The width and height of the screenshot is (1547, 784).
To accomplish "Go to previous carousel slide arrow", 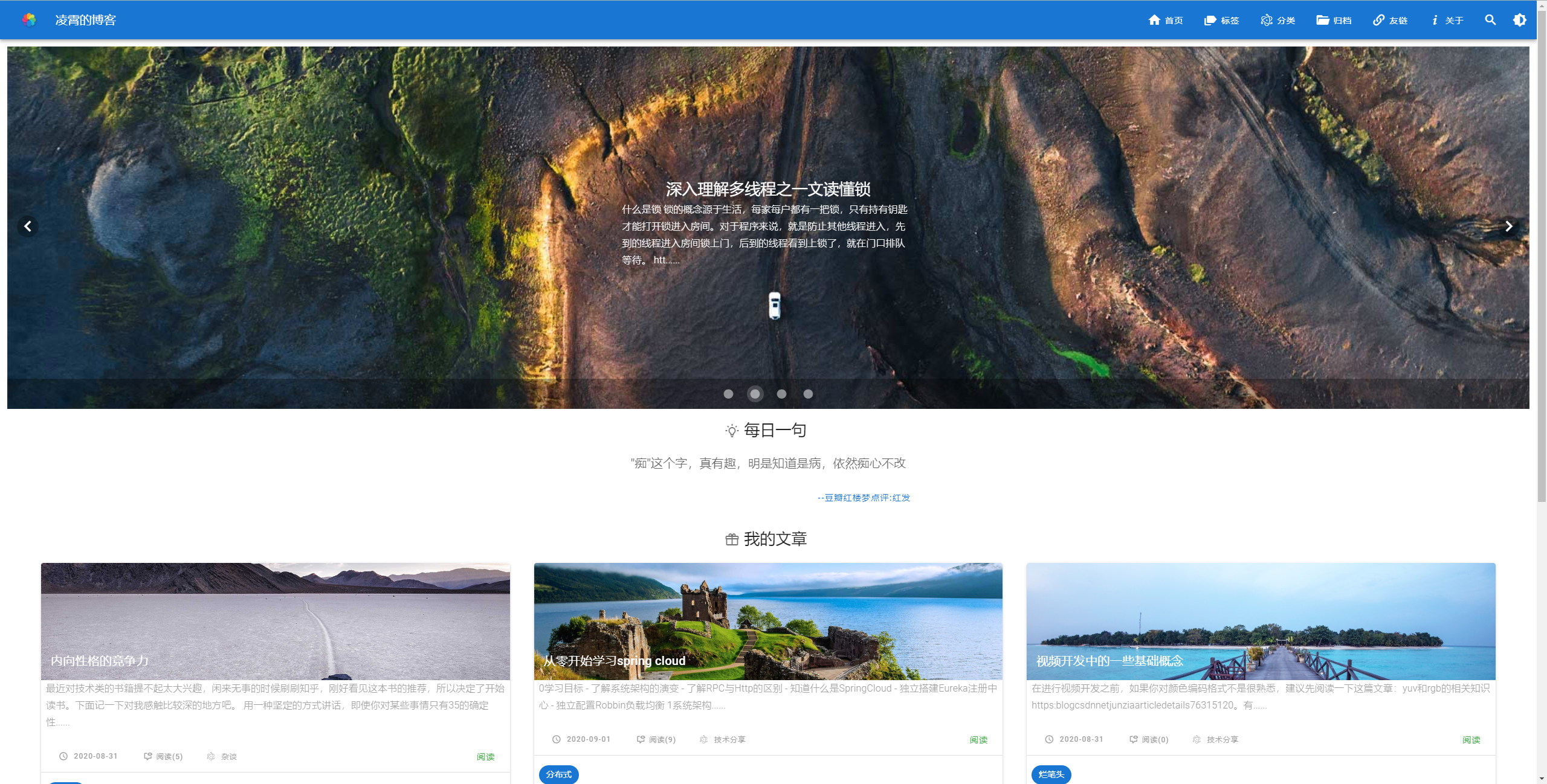I will coord(28,227).
